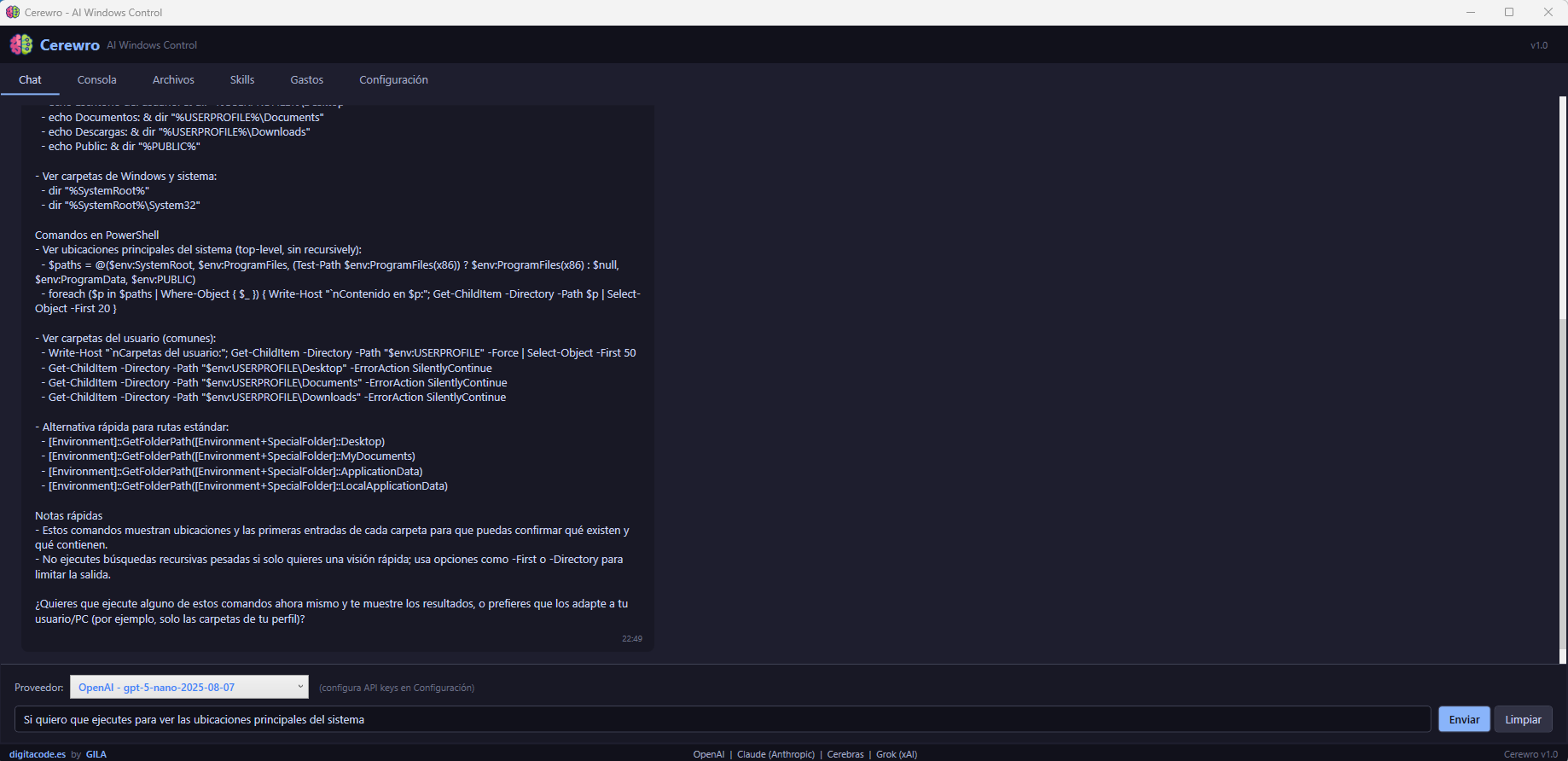
Task: Clear the chat with Limpiar button
Action: (x=1523, y=719)
